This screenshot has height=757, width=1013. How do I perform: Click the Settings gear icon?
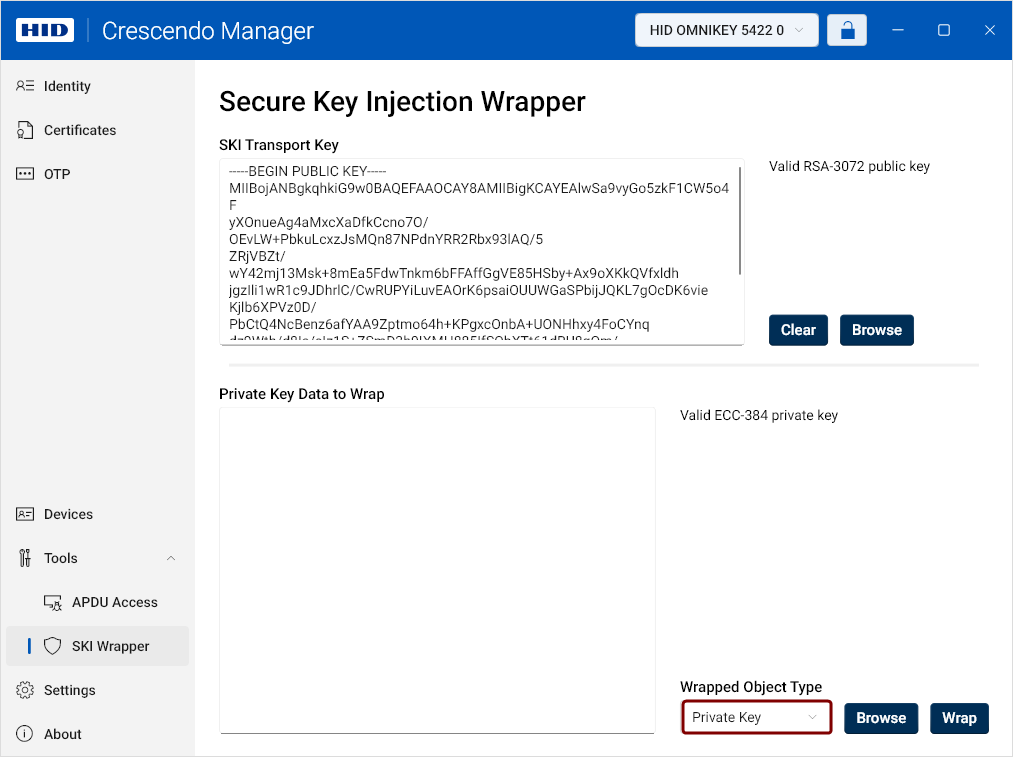click(x=25, y=690)
